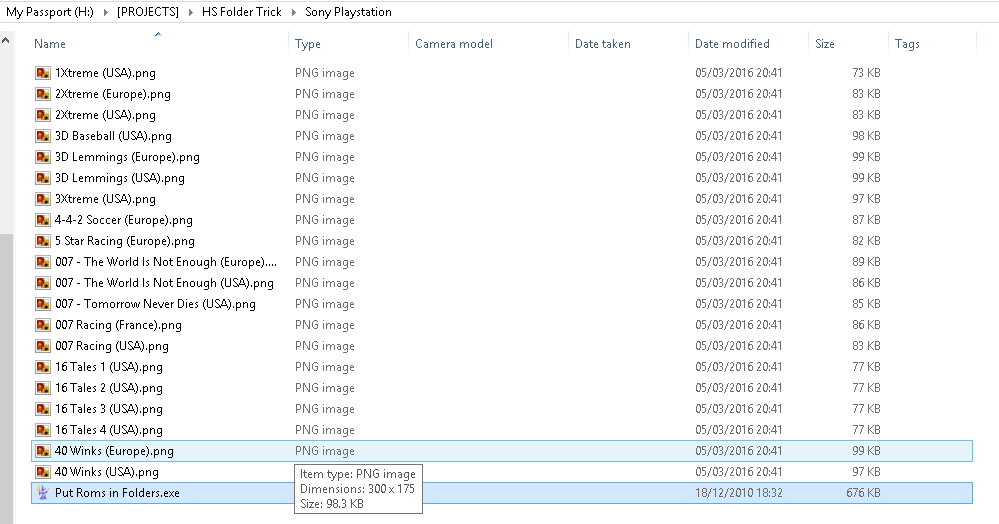Select file name Put Roms in Folders.exe
999x524 pixels.
pyautogui.click(x=117, y=493)
